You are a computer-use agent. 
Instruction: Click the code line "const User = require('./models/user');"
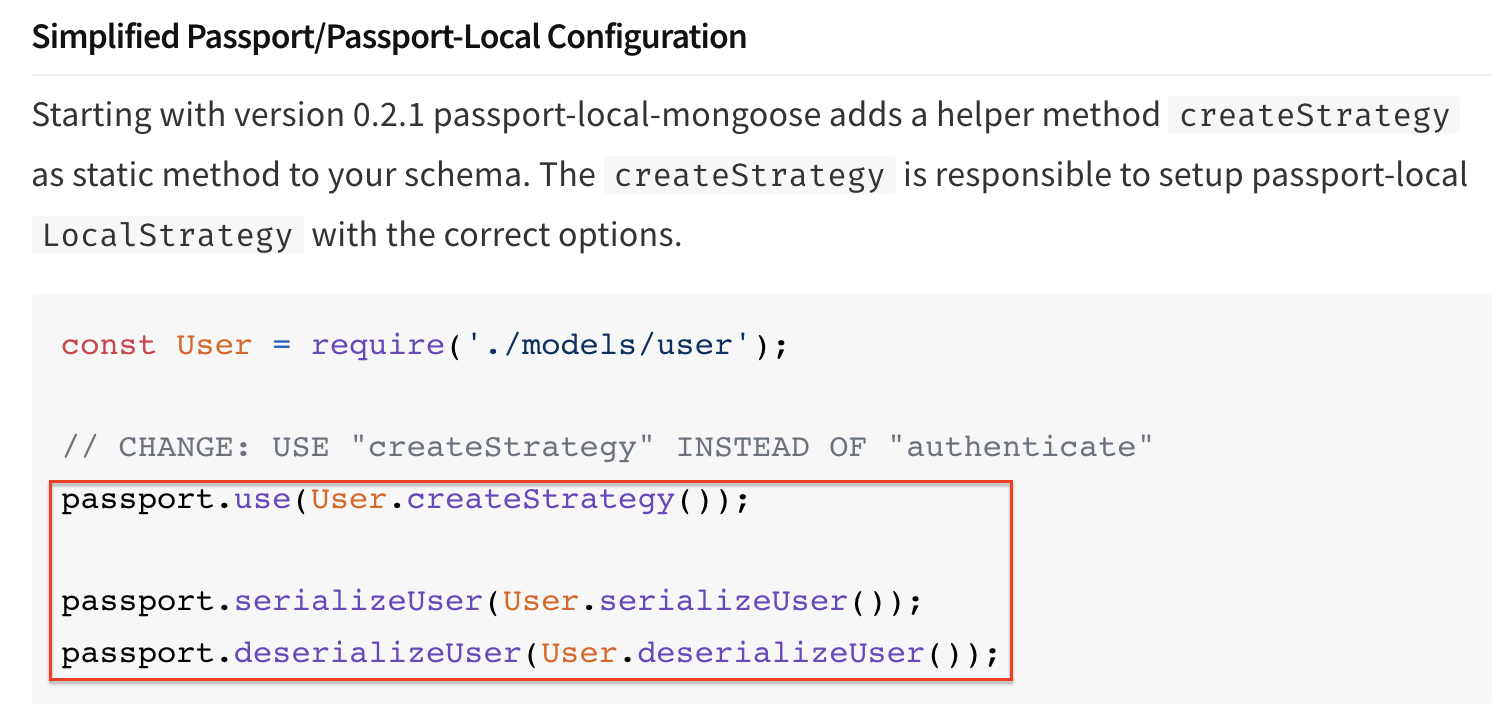[x=425, y=345]
